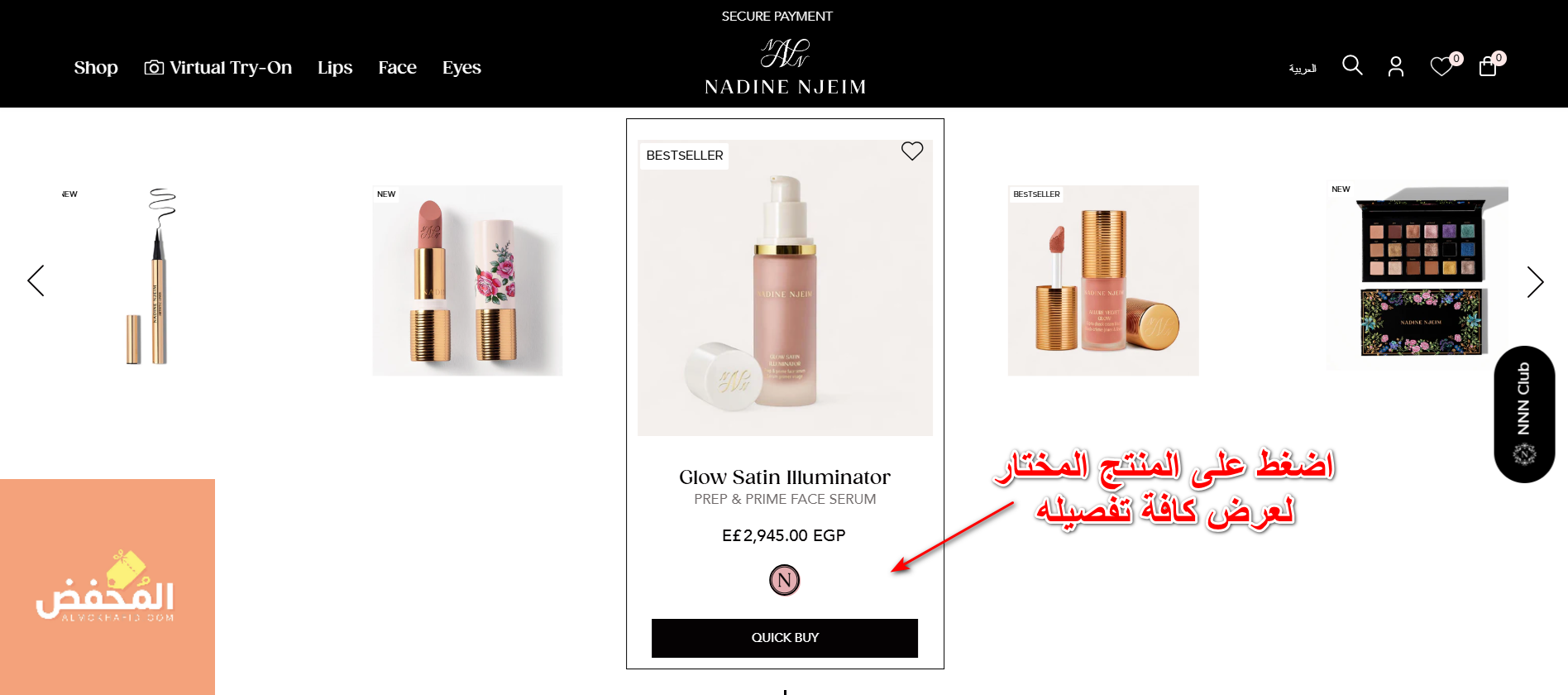Click the Almowafir coupon logo

[x=108, y=587]
